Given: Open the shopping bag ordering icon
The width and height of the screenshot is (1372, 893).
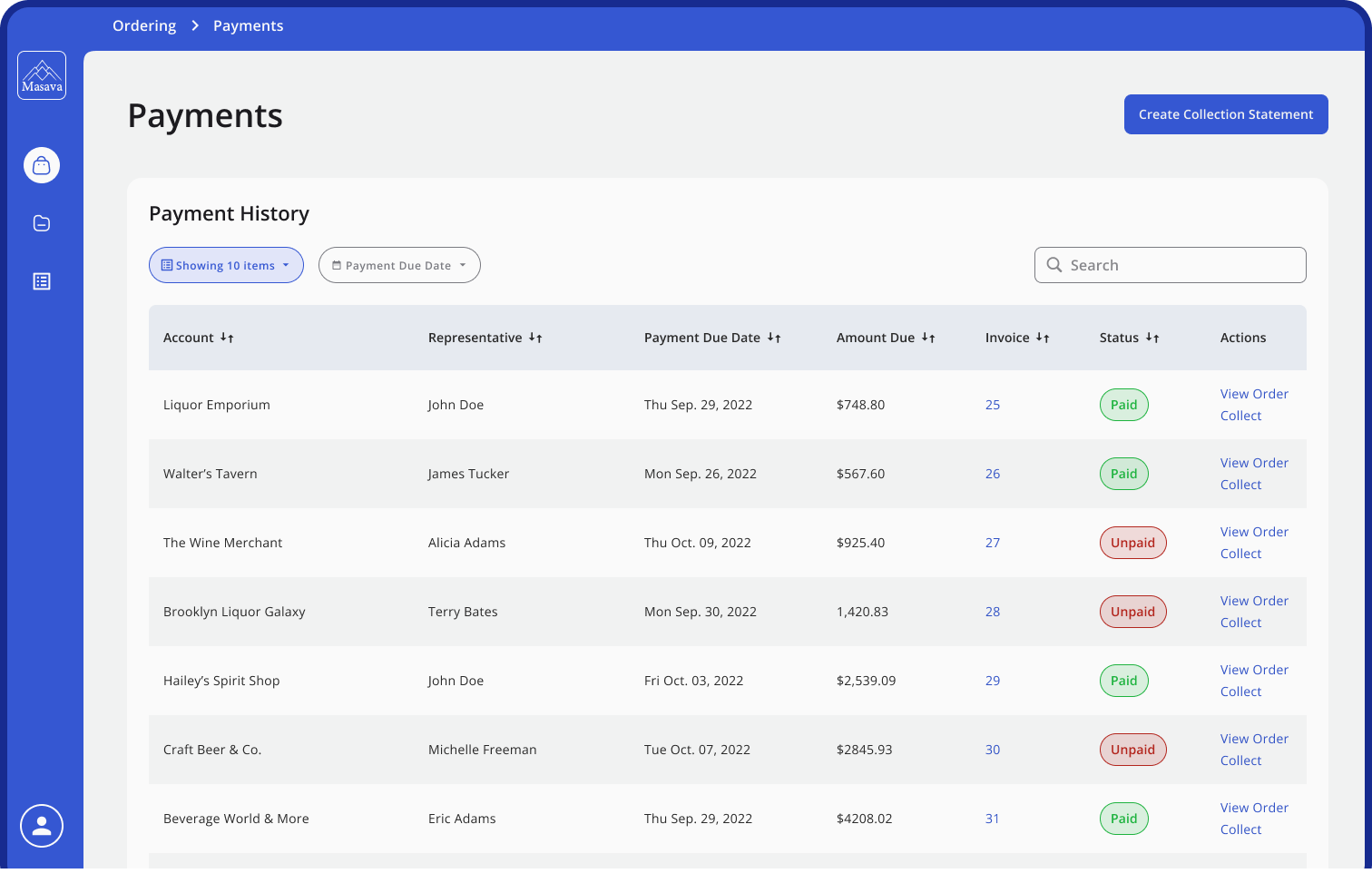Looking at the screenshot, I should [42, 165].
